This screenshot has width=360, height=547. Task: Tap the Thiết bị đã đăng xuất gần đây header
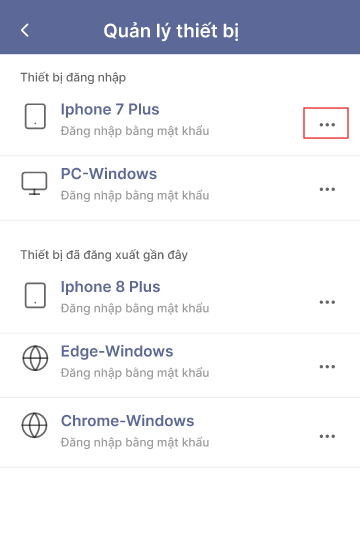104,255
